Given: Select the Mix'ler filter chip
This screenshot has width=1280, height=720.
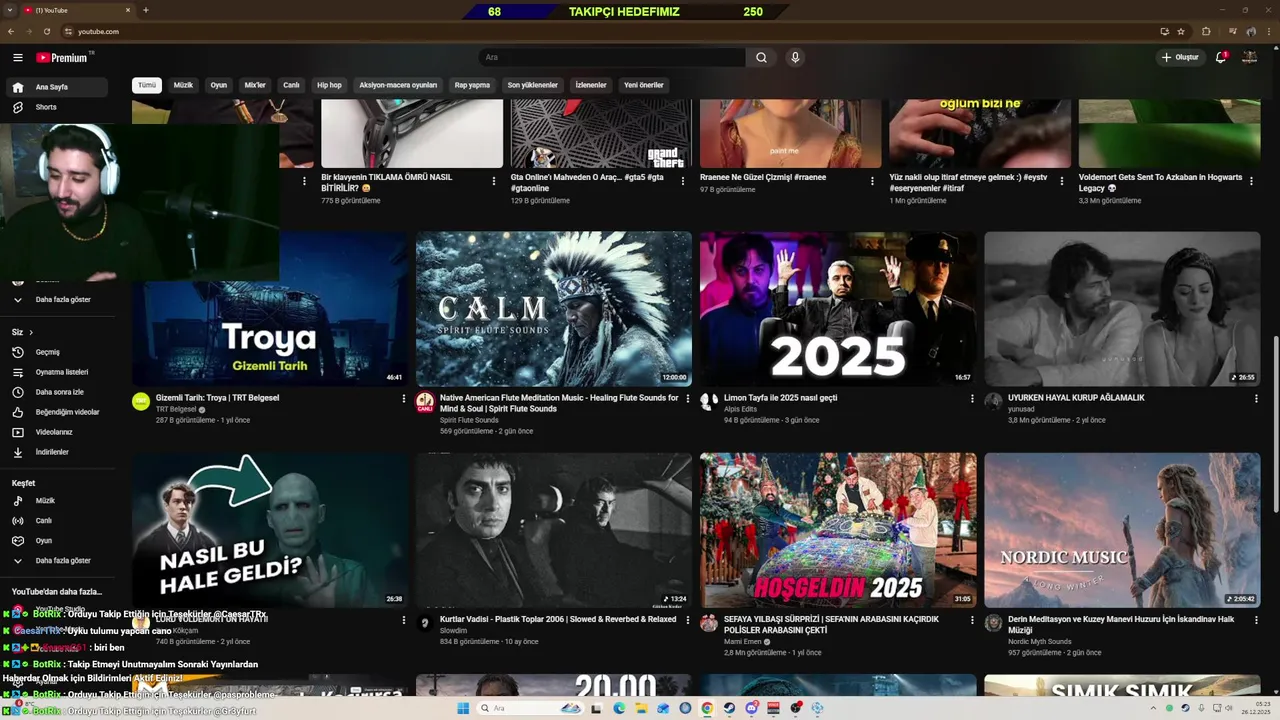Looking at the screenshot, I should (x=255, y=85).
